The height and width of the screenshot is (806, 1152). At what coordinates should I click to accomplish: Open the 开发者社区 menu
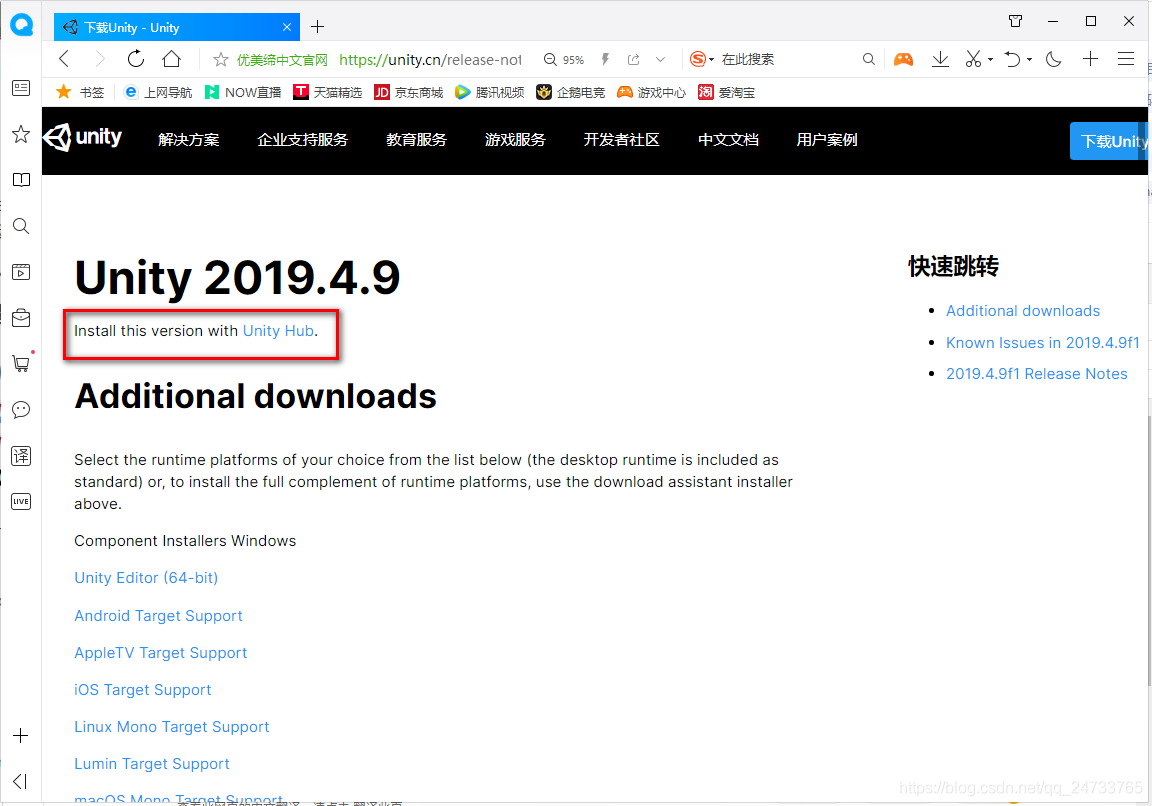[622, 140]
